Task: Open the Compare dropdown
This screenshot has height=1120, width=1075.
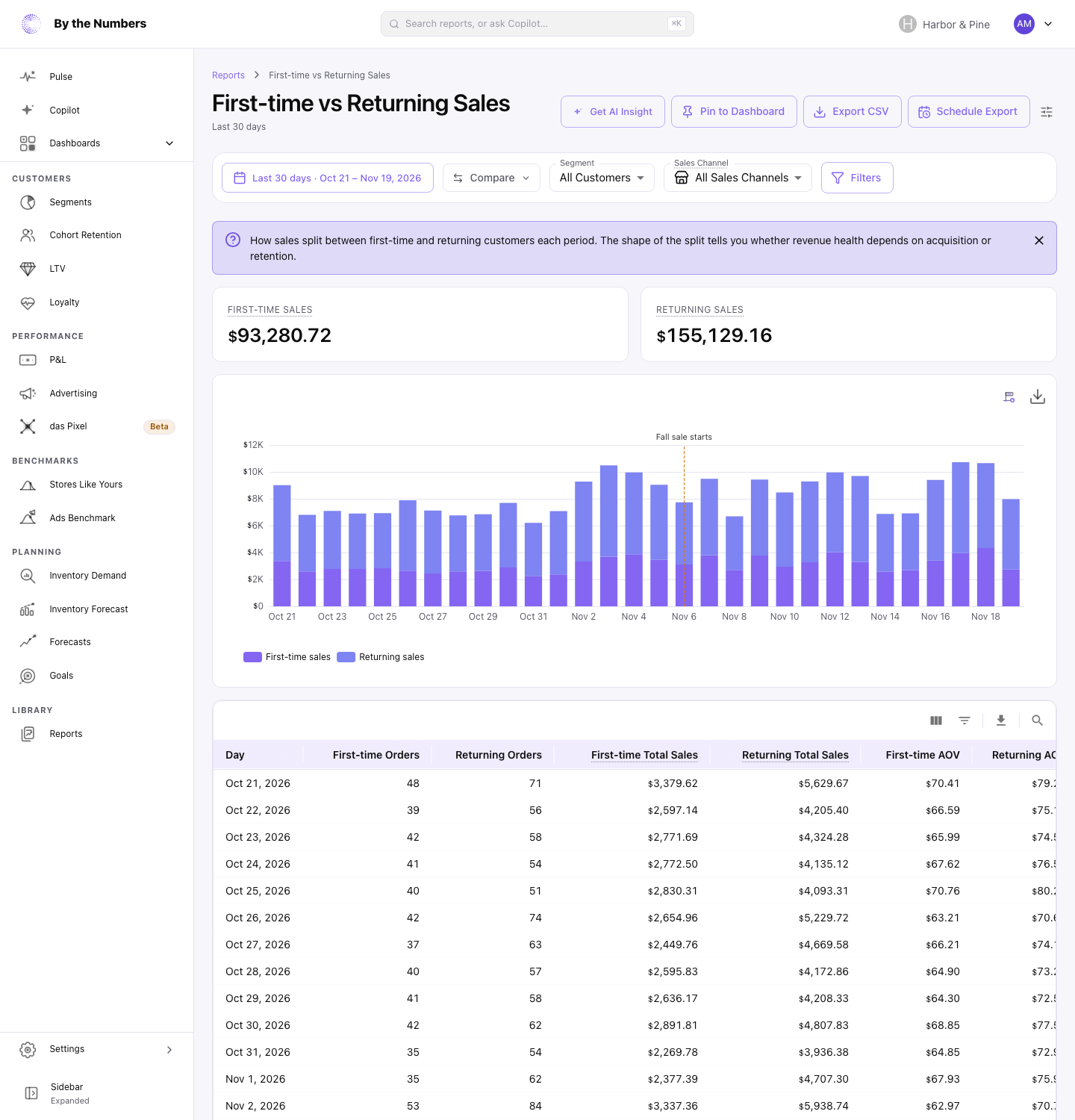Action: (x=491, y=178)
